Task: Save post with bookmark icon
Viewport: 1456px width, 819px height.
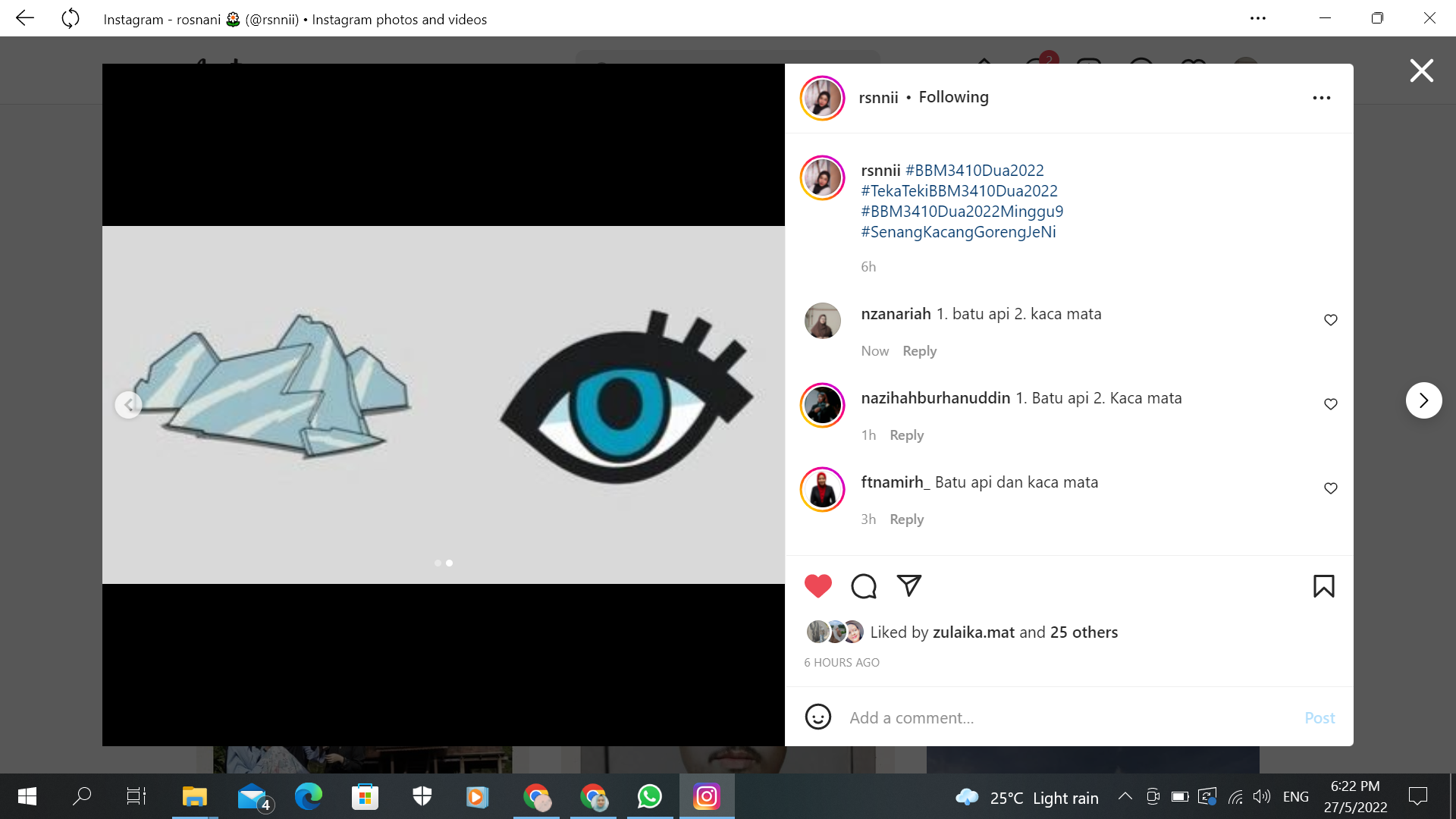Action: coord(1323,586)
